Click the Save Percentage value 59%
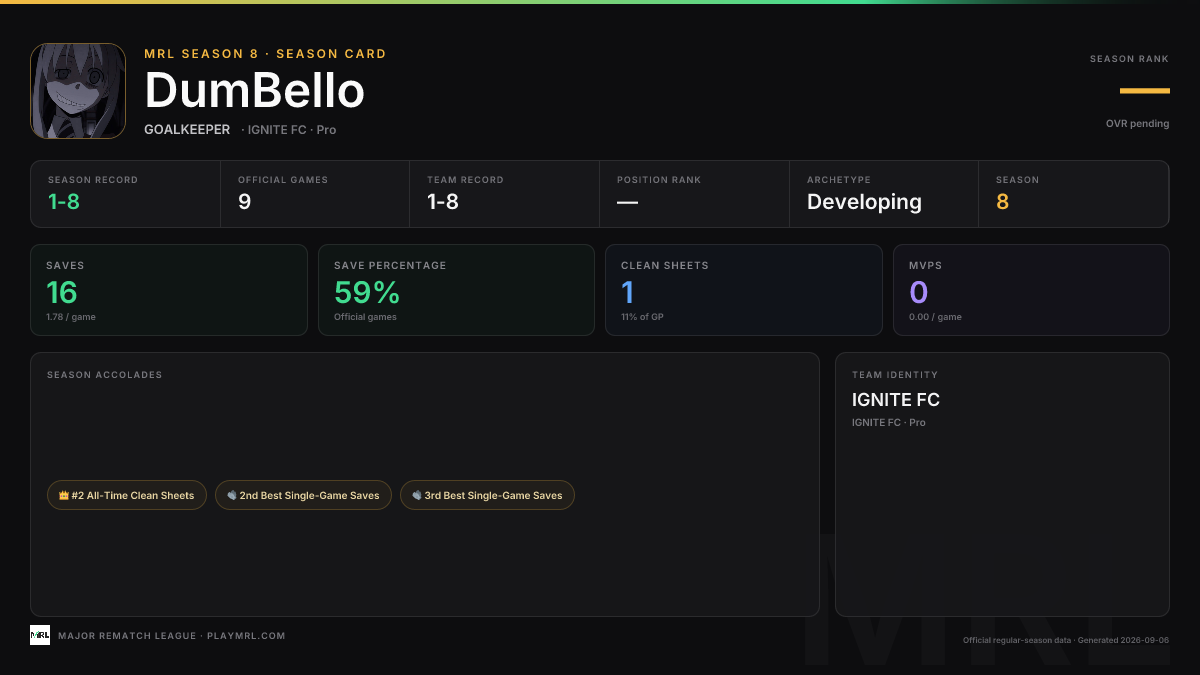Viewport: 1200px width, 675px height. pos(367,292)
